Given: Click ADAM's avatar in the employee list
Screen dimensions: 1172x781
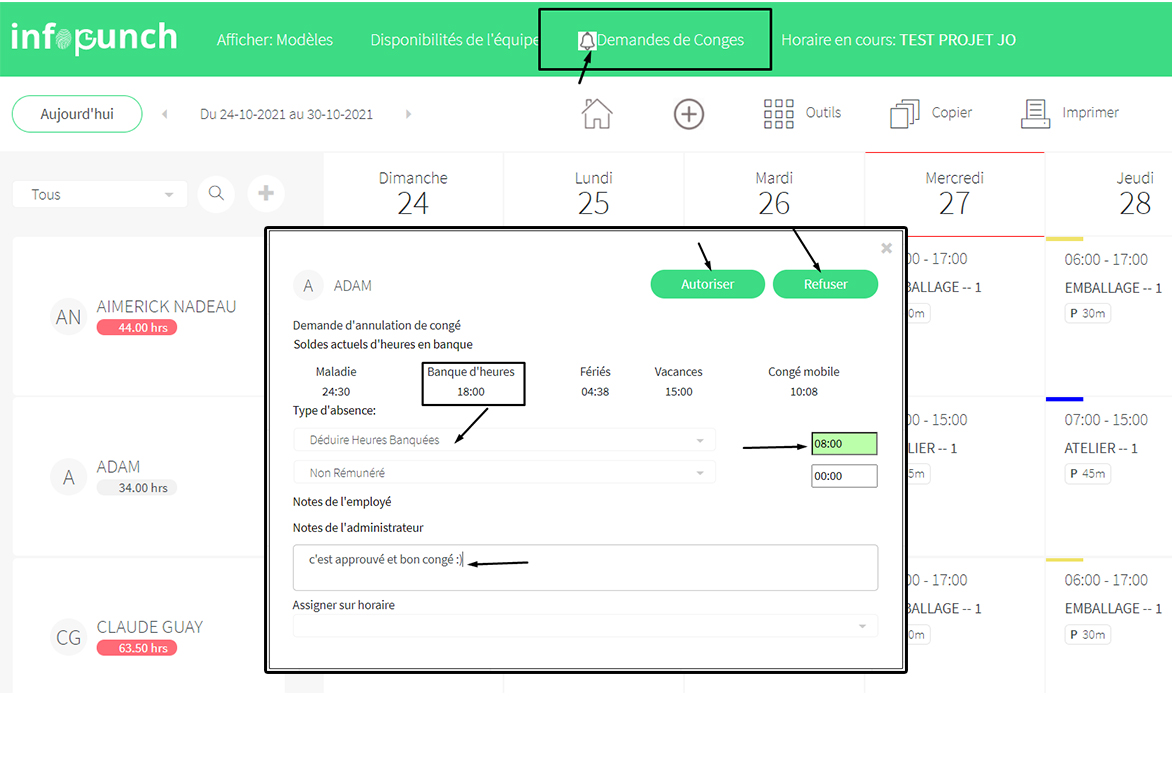Looking at the screenshot, I should (68, 477).
